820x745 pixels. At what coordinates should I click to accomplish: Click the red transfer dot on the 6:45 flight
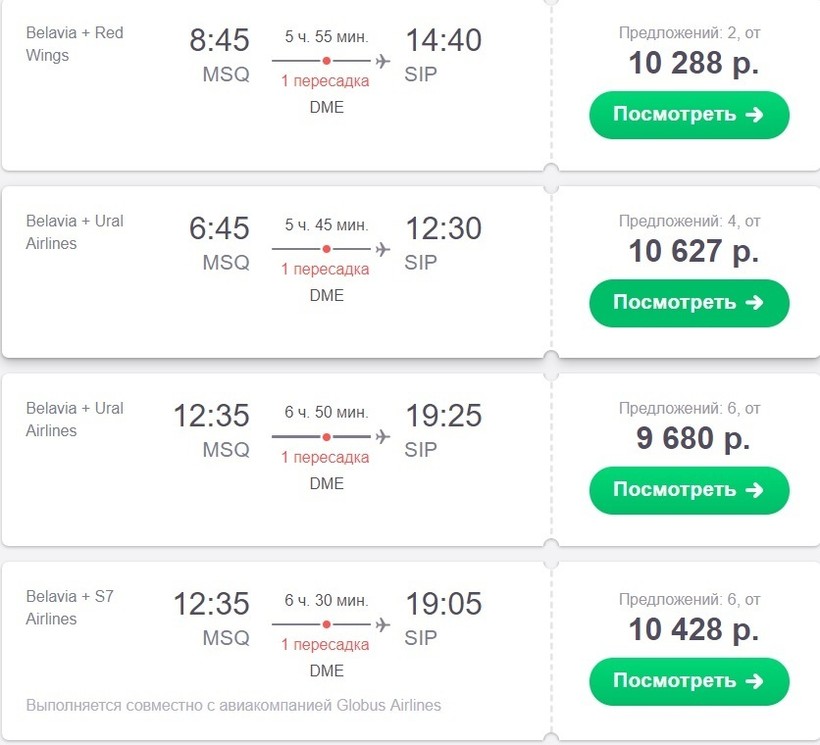point(326,249)
